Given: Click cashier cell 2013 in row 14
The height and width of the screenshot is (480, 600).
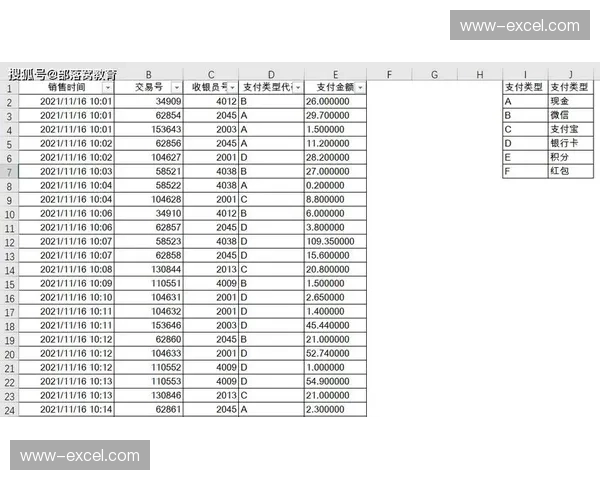Looking at the screenshot, I should pyautogui.click(x=211, y=269).
